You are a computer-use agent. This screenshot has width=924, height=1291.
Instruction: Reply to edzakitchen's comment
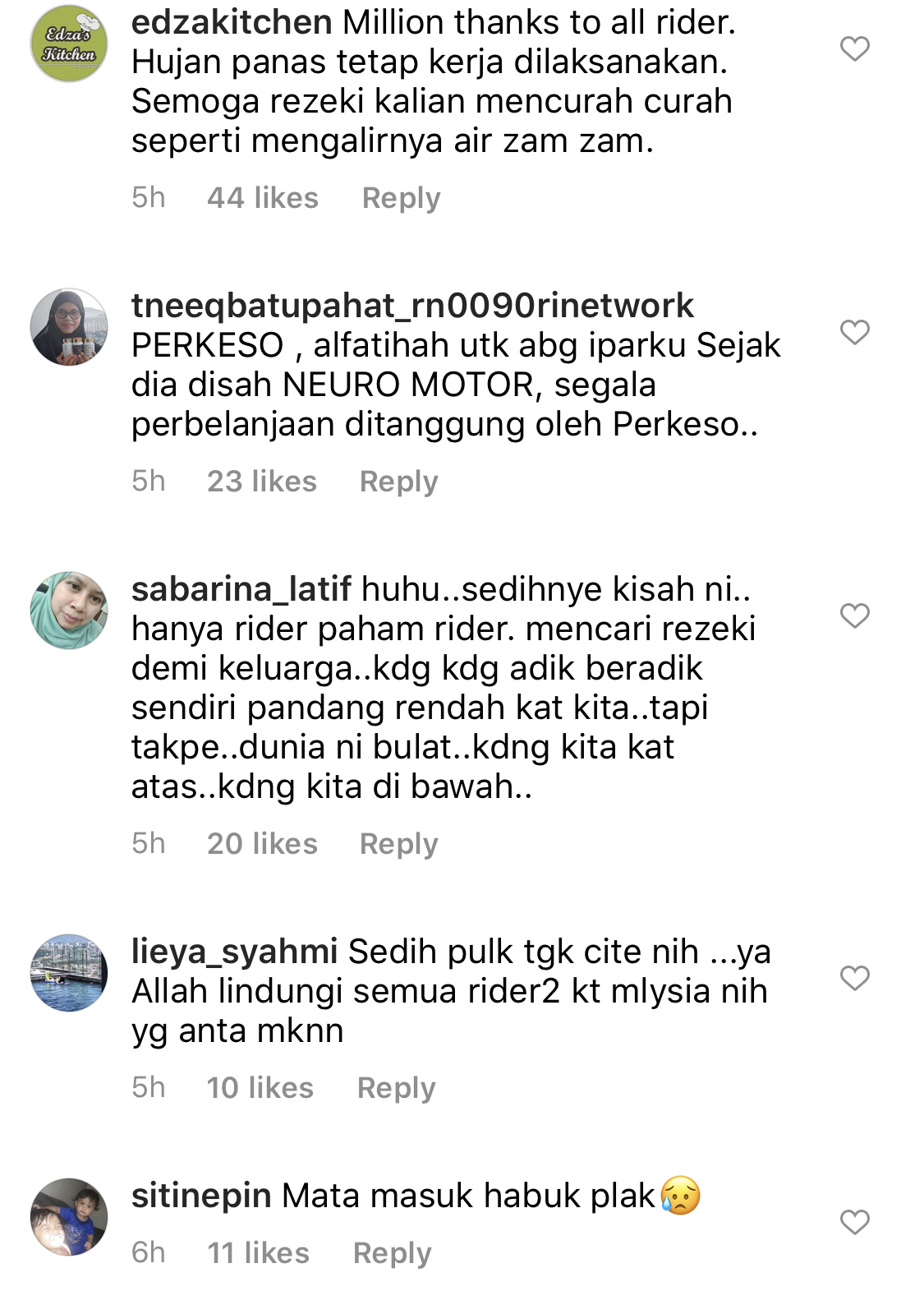coord(402,198)
